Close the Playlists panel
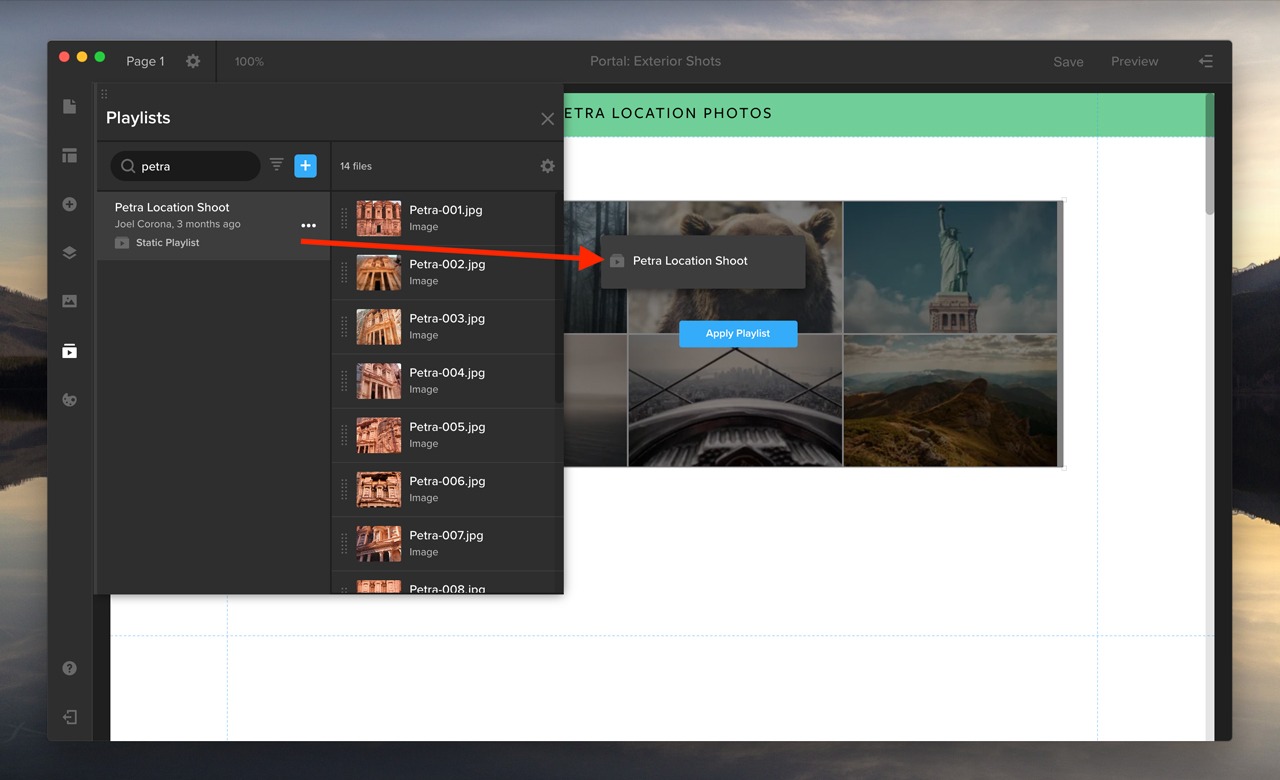Viewport: 1280px width, 780px height. click(547, 119)
